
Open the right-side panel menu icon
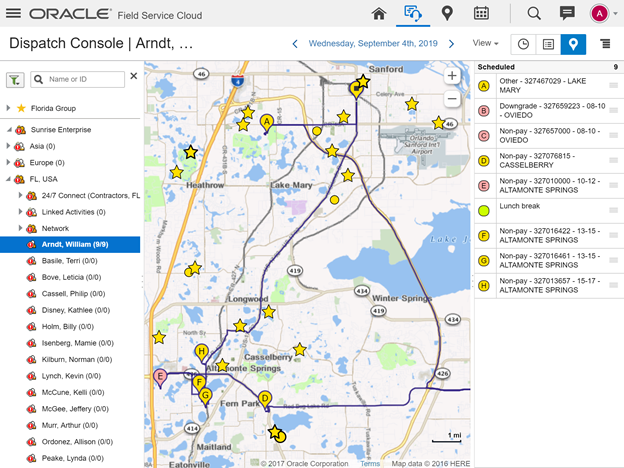click(x=605, y=44)
